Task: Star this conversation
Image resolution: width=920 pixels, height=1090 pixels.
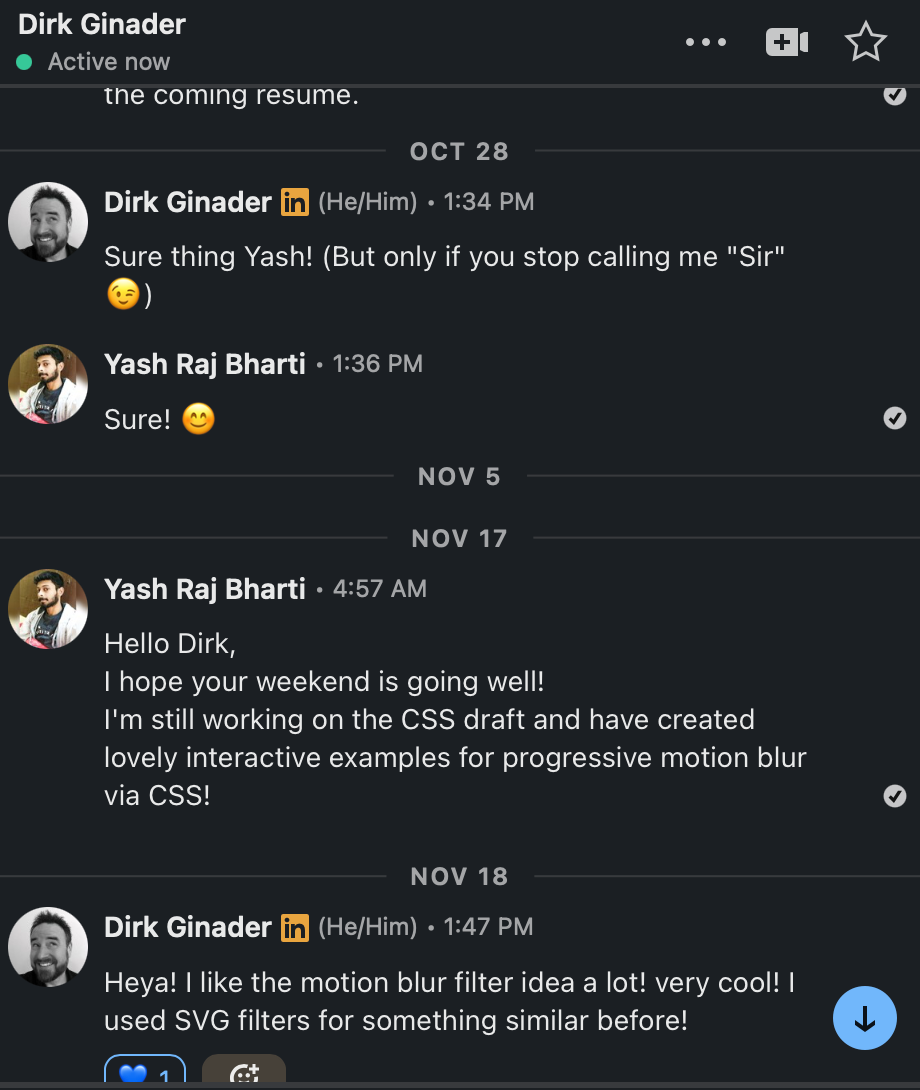Action: (866, 42)
